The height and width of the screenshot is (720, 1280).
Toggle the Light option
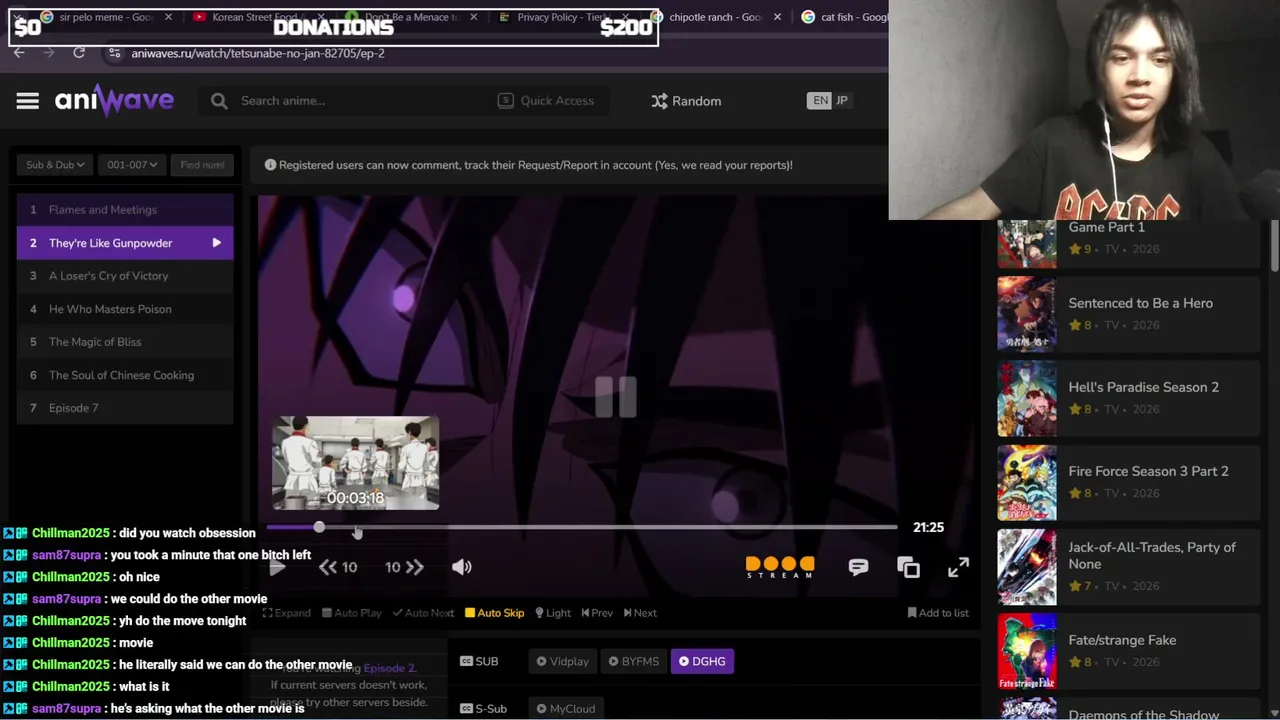click(x=553, y=613)
